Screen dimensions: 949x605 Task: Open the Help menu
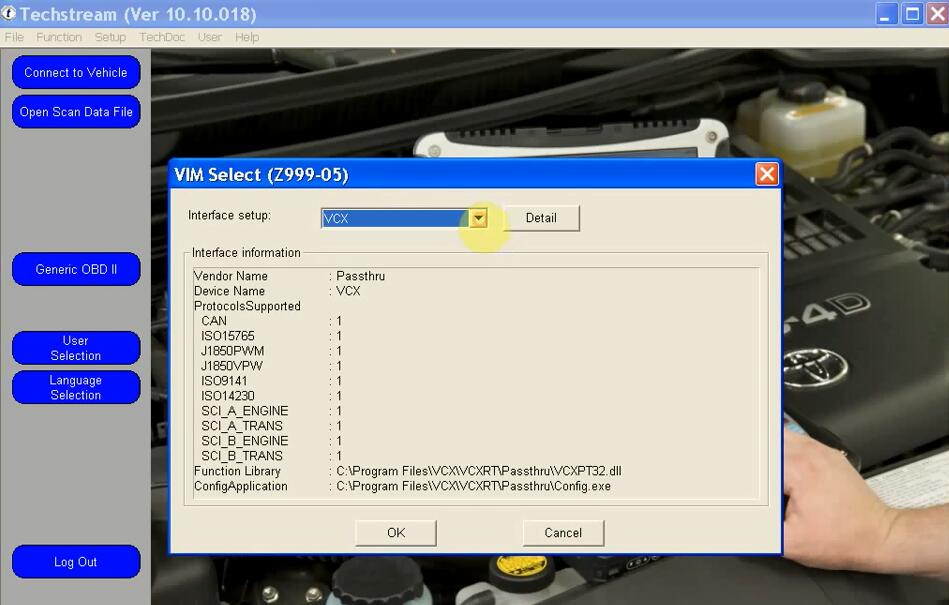[x=247, y=38]
